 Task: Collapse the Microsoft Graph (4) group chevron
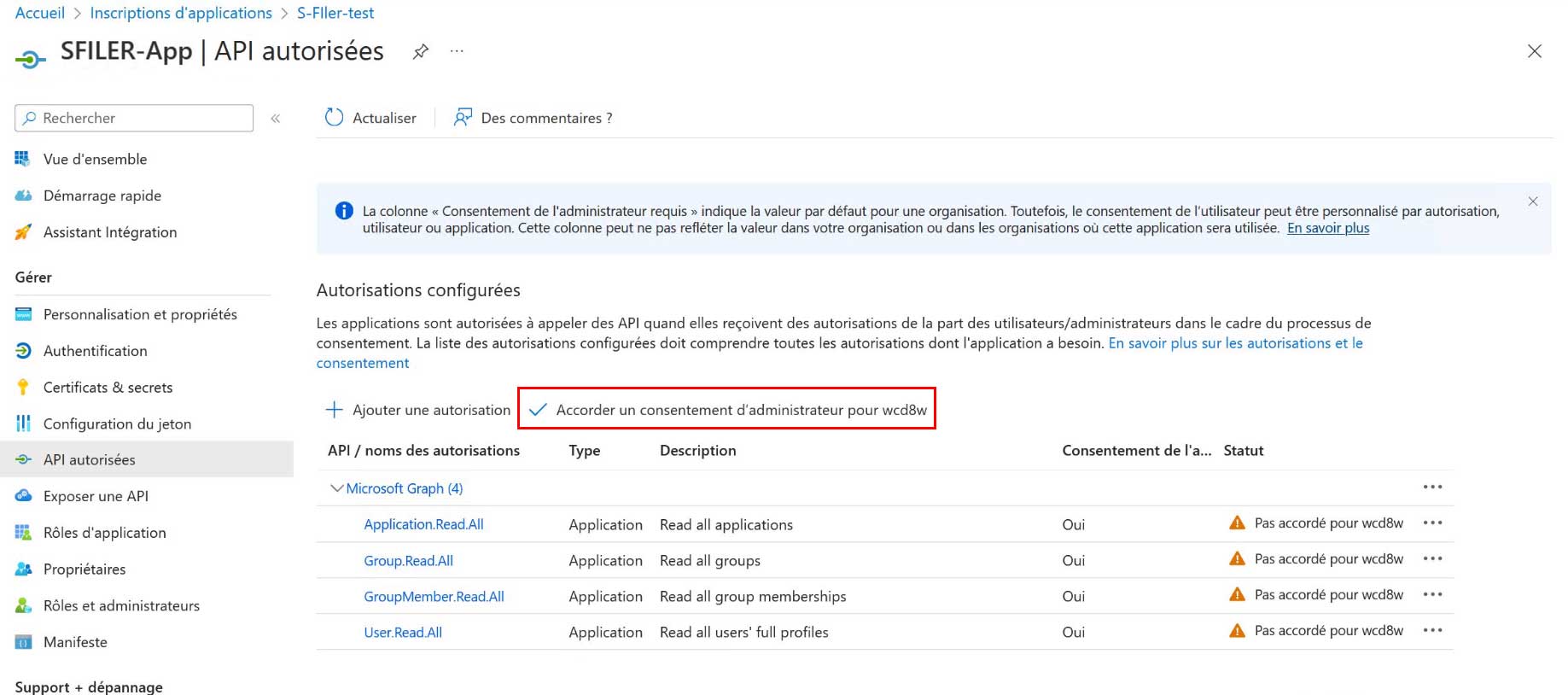click(336, 488)
